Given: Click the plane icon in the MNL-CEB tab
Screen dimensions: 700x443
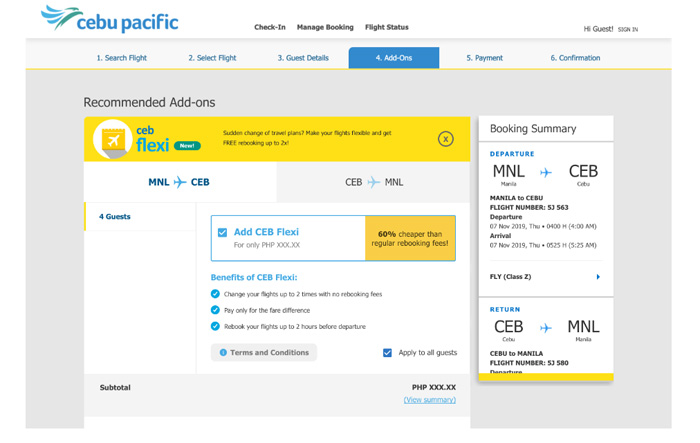Looking at the screenshot, I should click(180, 182).
